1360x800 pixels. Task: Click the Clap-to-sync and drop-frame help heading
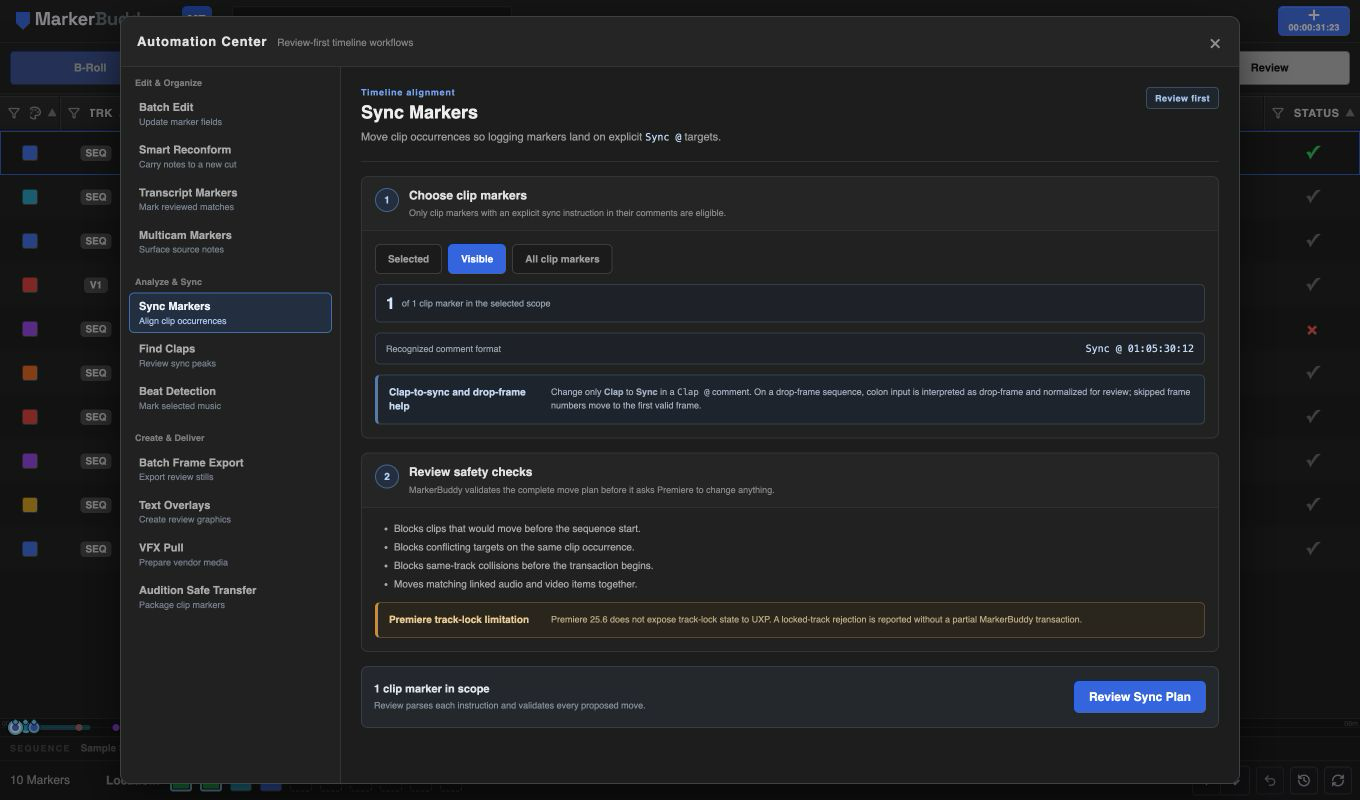coord(457,399)
